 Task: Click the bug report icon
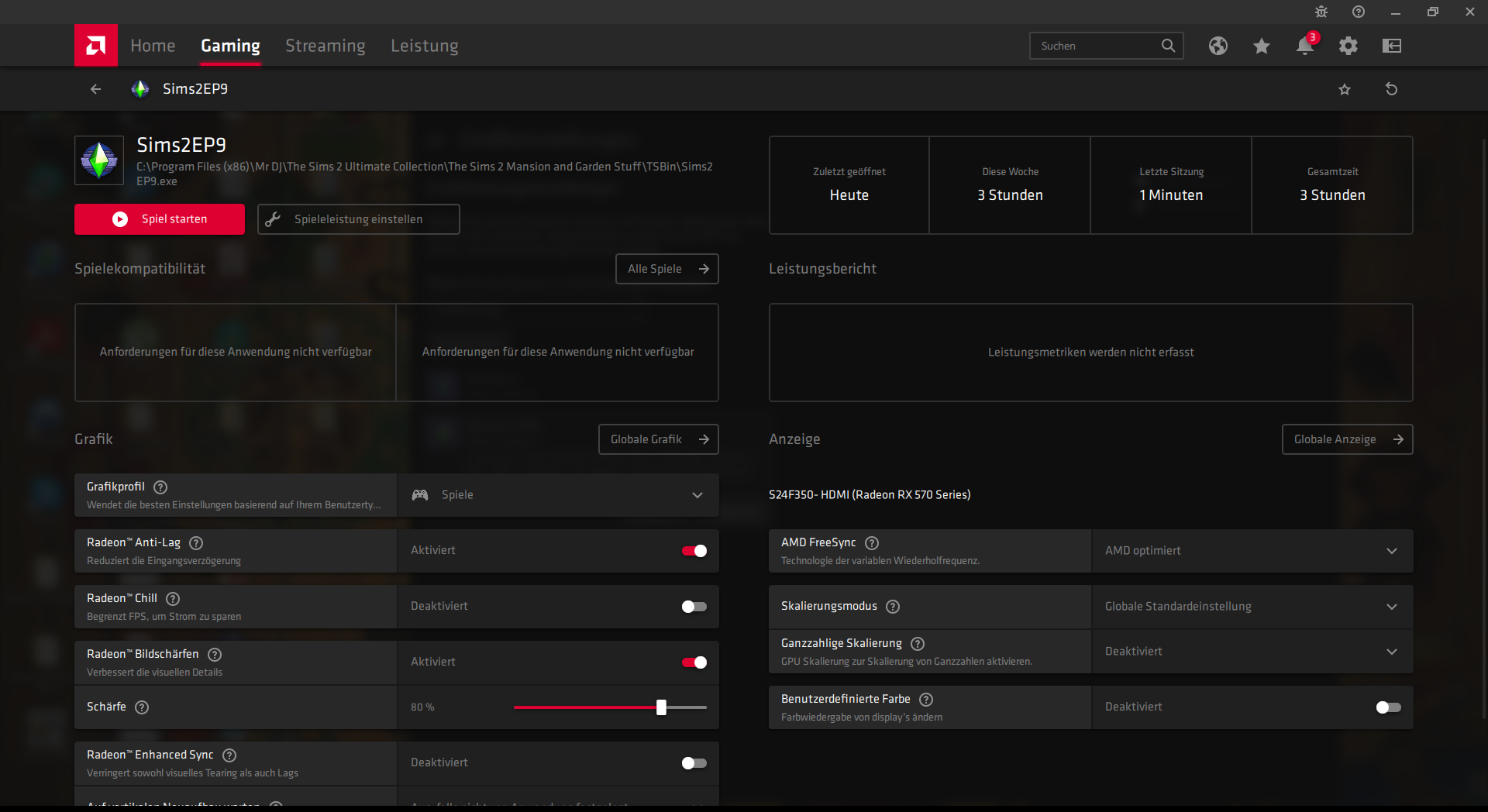coord(1321,12)
